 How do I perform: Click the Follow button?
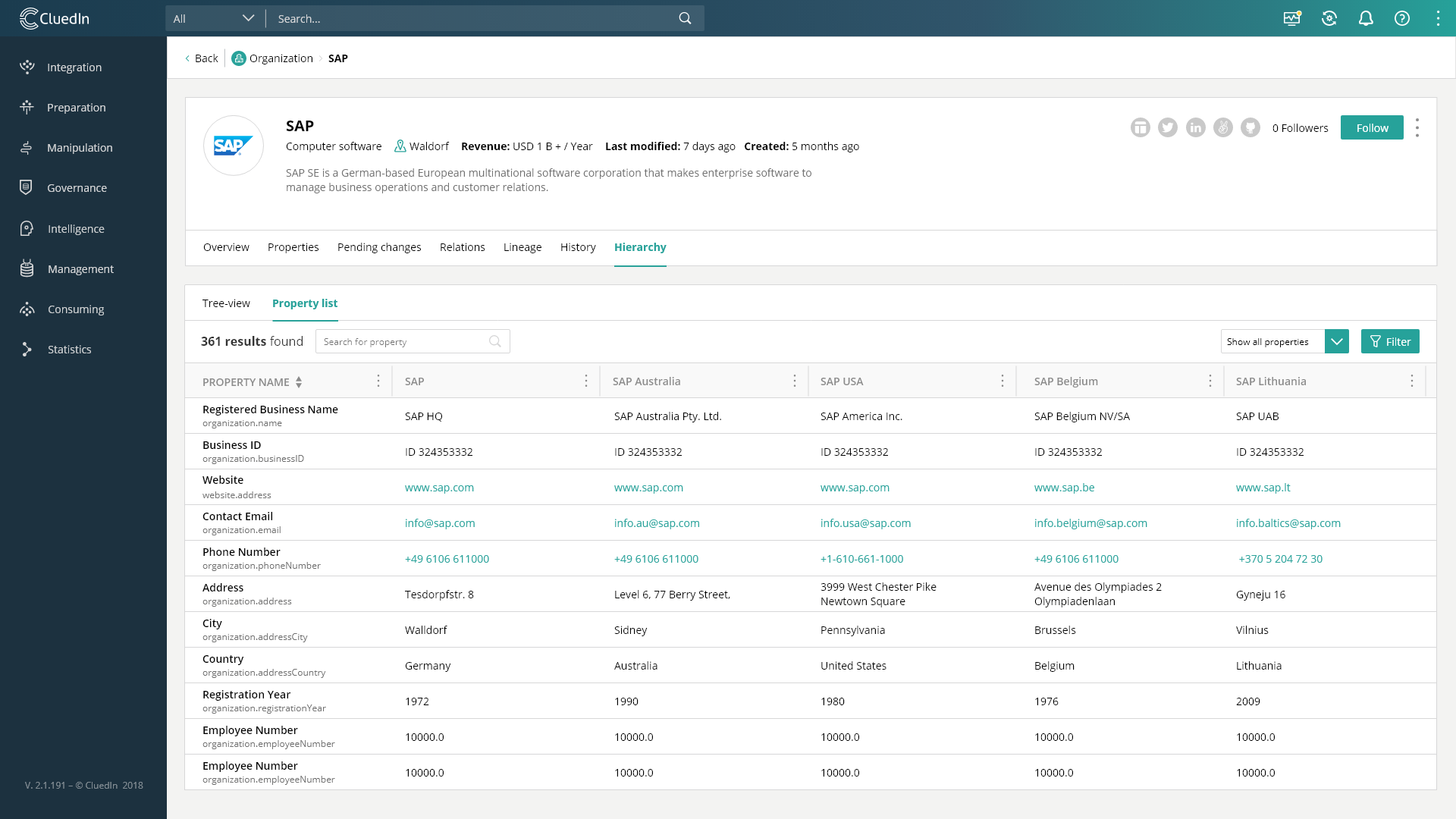[1372, 127]
